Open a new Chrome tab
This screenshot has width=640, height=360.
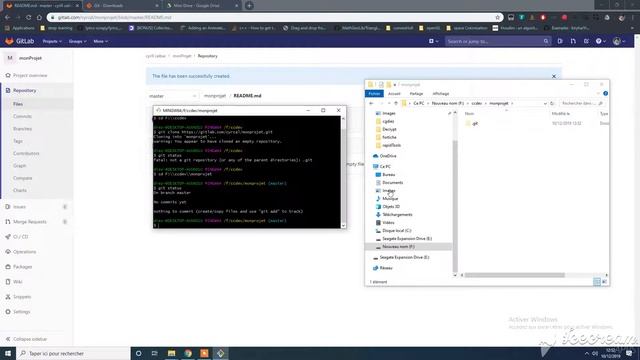click(x=249, y=6)
